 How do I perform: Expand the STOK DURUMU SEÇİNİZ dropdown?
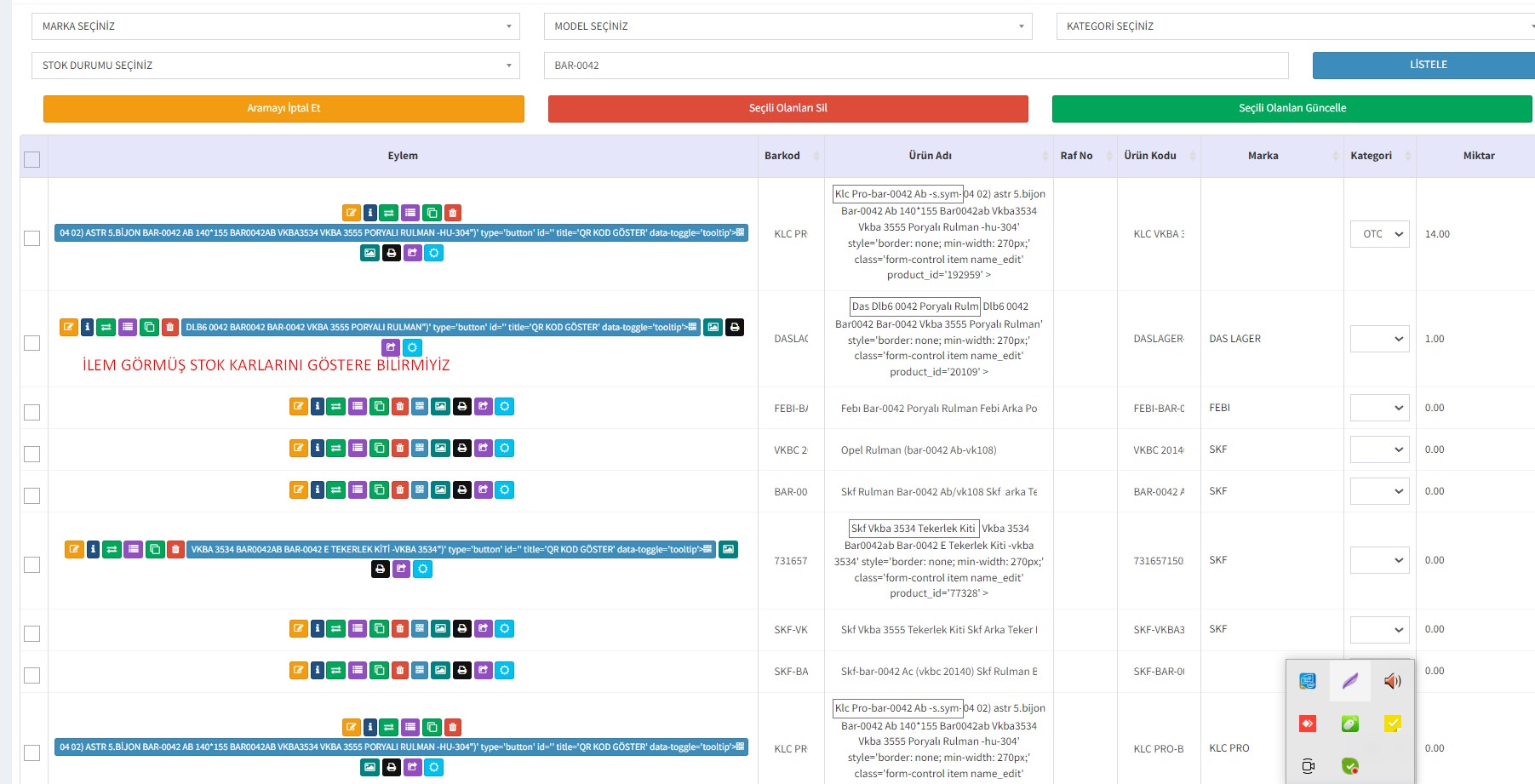(x=275, y=66)
